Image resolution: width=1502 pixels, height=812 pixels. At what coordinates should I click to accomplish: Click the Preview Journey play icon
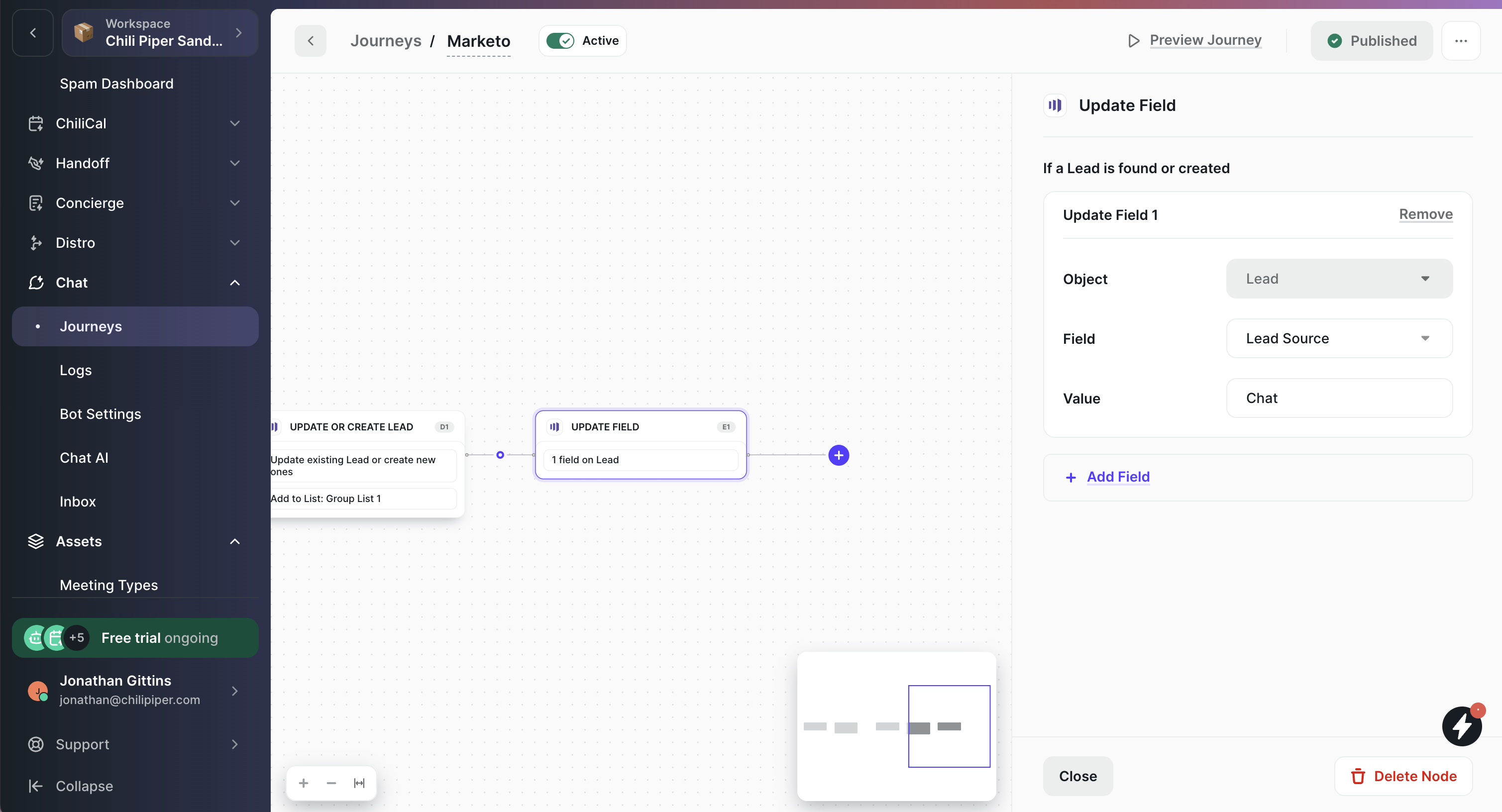(1134, 41)
